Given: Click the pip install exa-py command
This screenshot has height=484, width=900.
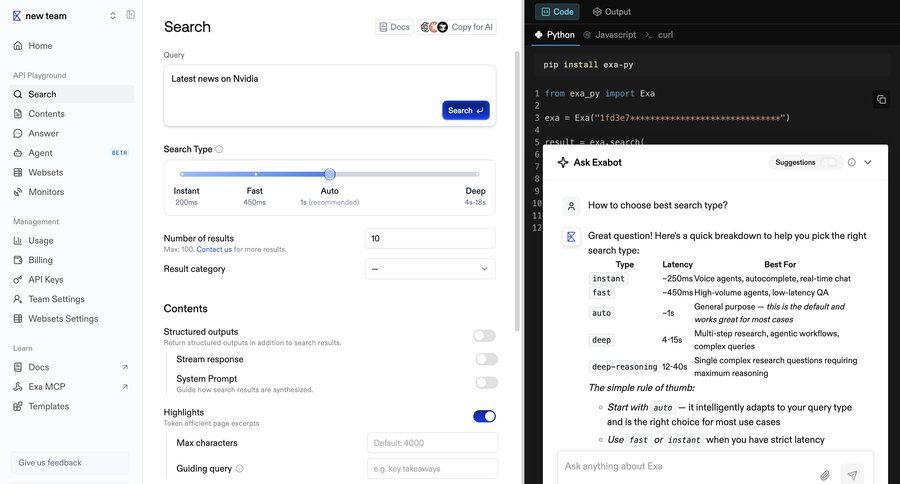Looking at the screenshot, I should (588, 65).
